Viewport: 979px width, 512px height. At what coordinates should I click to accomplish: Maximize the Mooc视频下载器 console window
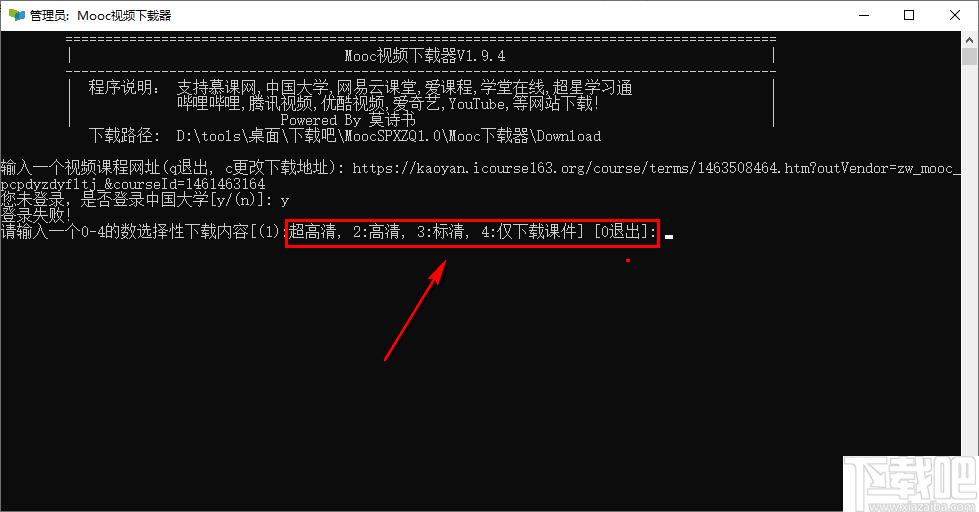pyautogui.click(x=909, y=15)
